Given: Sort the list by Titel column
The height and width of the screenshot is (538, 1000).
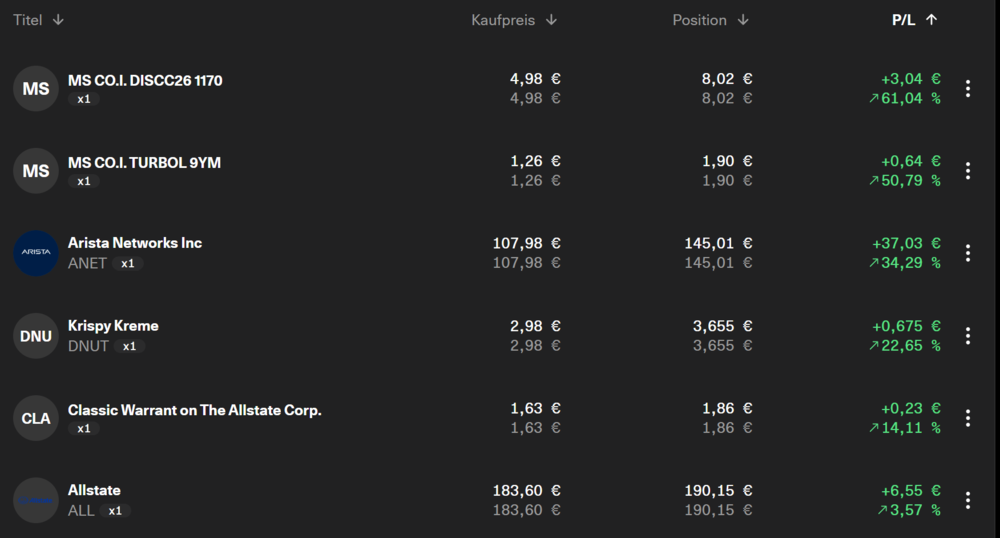Looking at the screenshot, I should pos(38,20).
